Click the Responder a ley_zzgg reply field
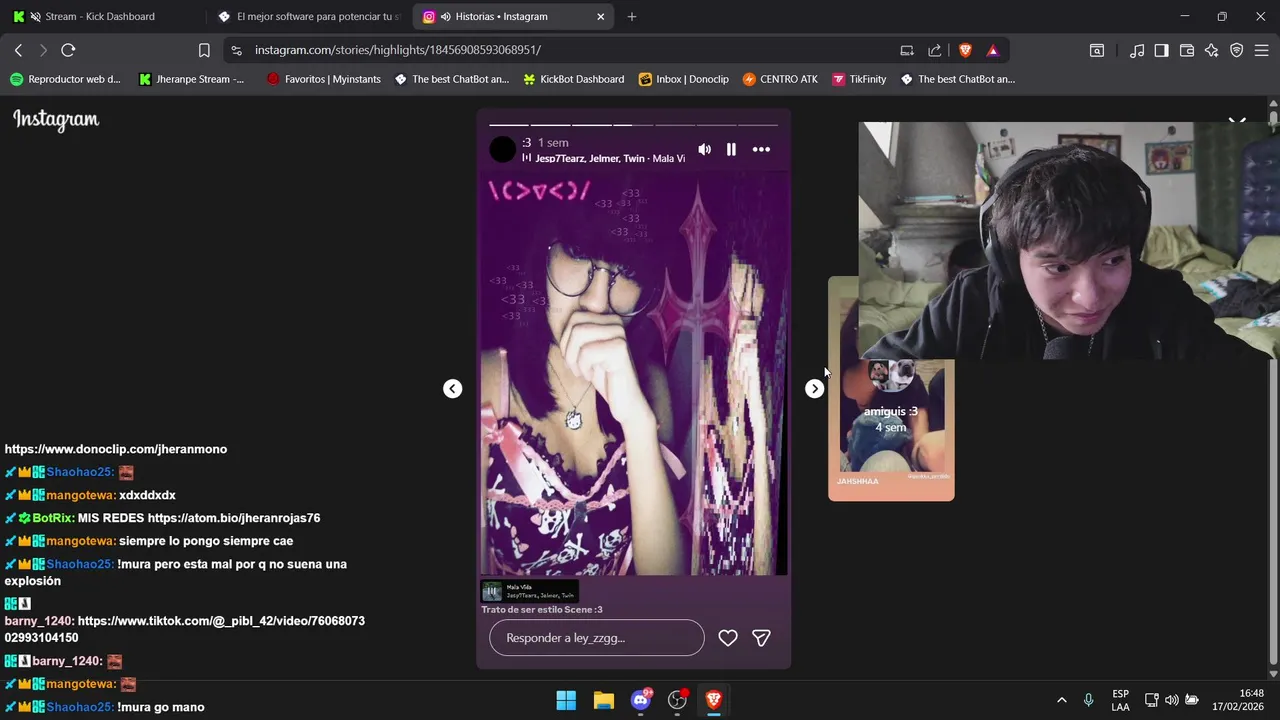The width and height of the screenshot is (1280, 720). pos(597,638)
